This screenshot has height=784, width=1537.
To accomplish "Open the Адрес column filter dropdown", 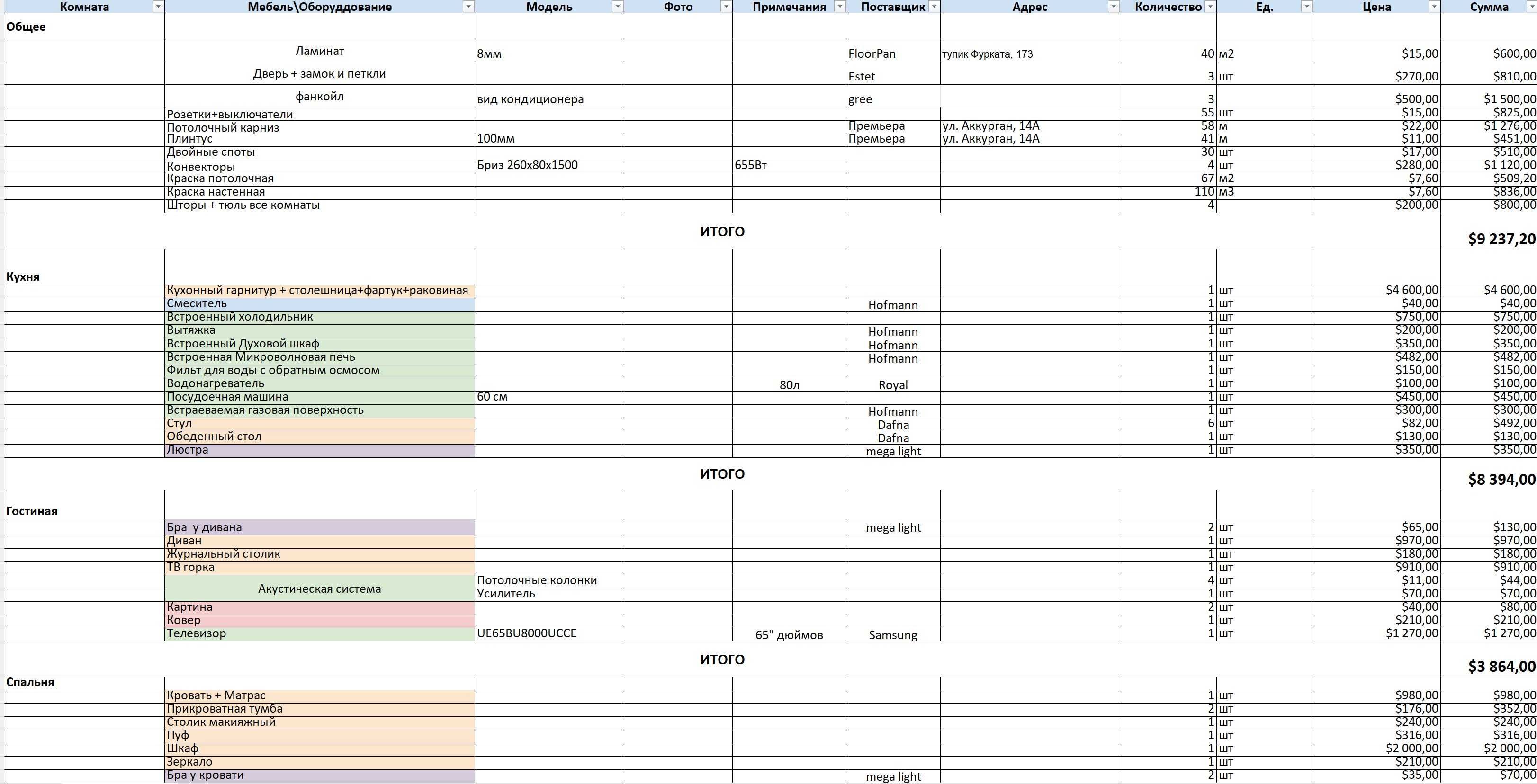I will point(1114,7).
